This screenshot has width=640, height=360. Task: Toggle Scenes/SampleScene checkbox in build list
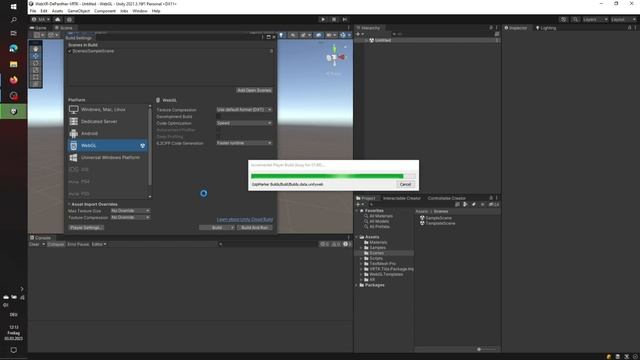tap(70, 51)
